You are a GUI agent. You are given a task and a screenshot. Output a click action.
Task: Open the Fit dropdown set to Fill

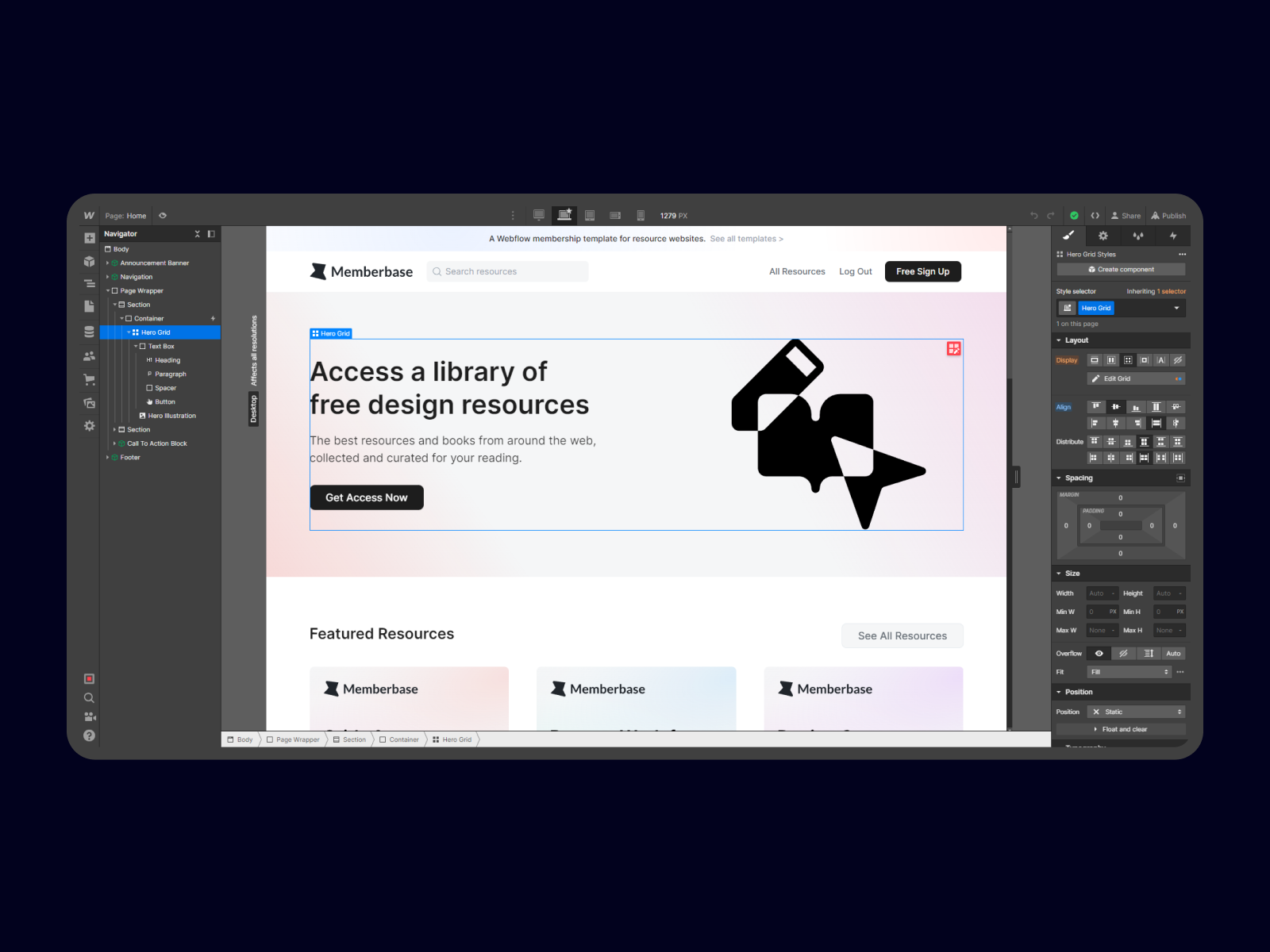coord(1130,672)
